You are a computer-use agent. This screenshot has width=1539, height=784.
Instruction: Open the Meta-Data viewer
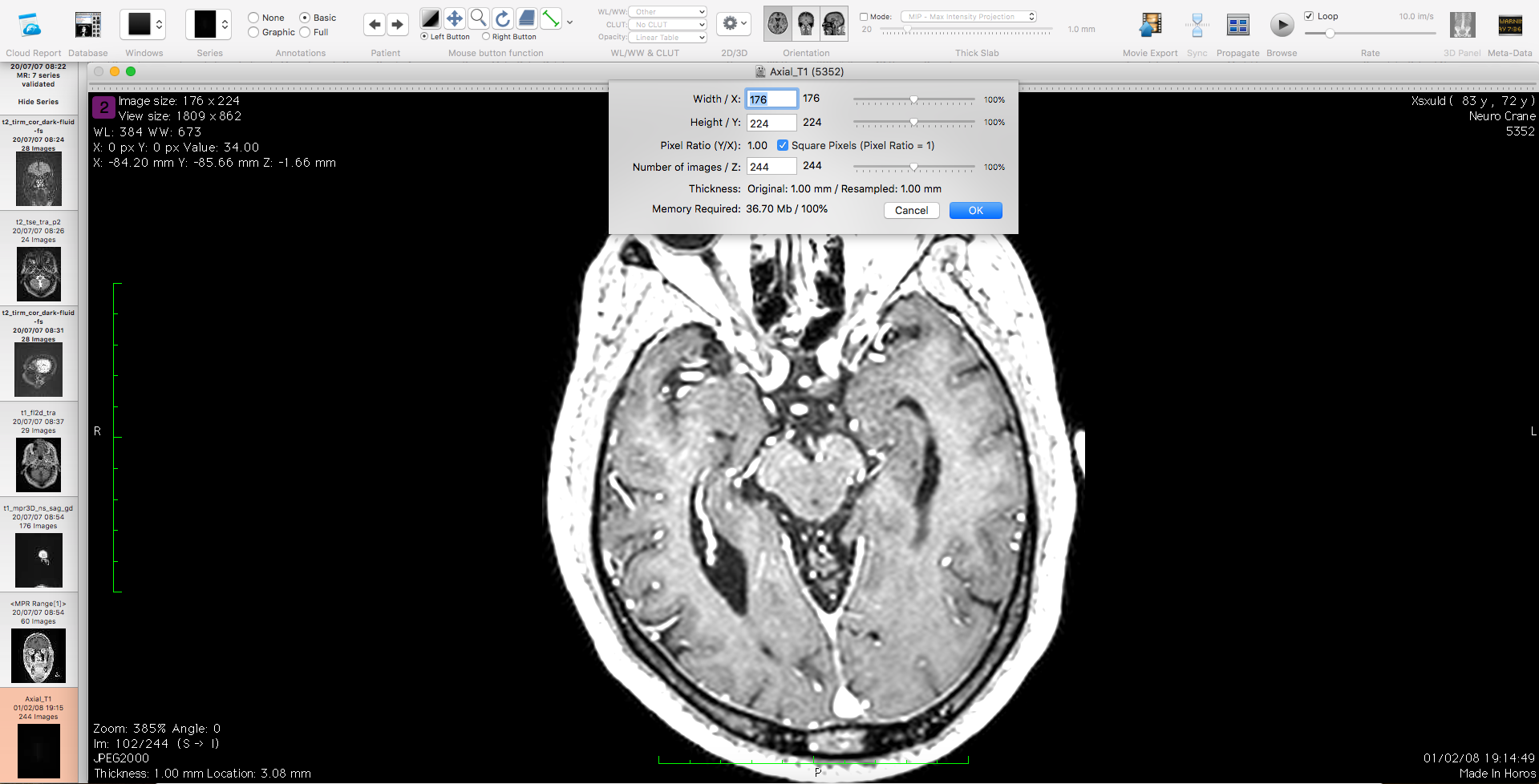[x=1509, y=26]
